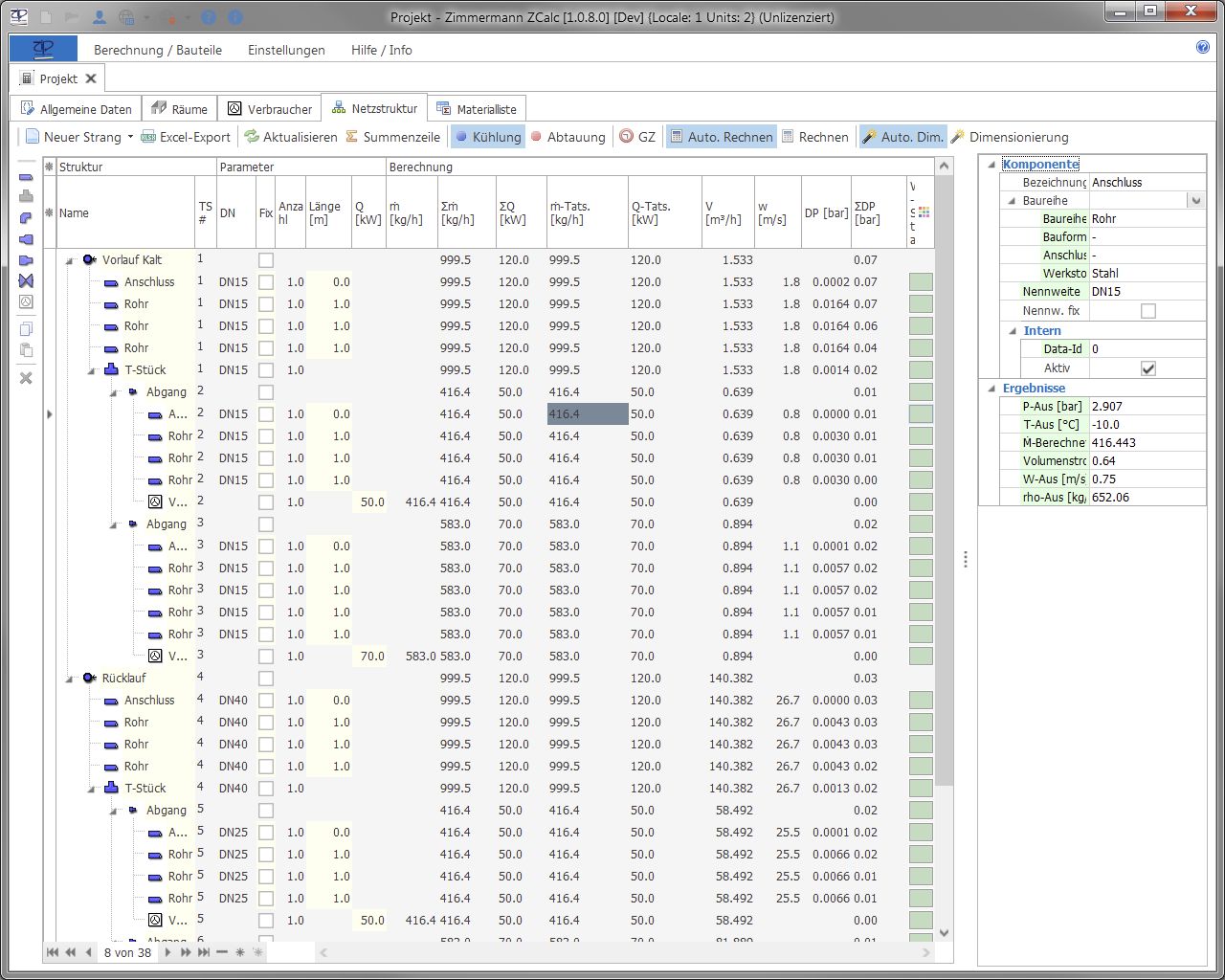Check the Fix box for the Vorlauf Kalt row
1225x980 pixels.
click(266, 260)
